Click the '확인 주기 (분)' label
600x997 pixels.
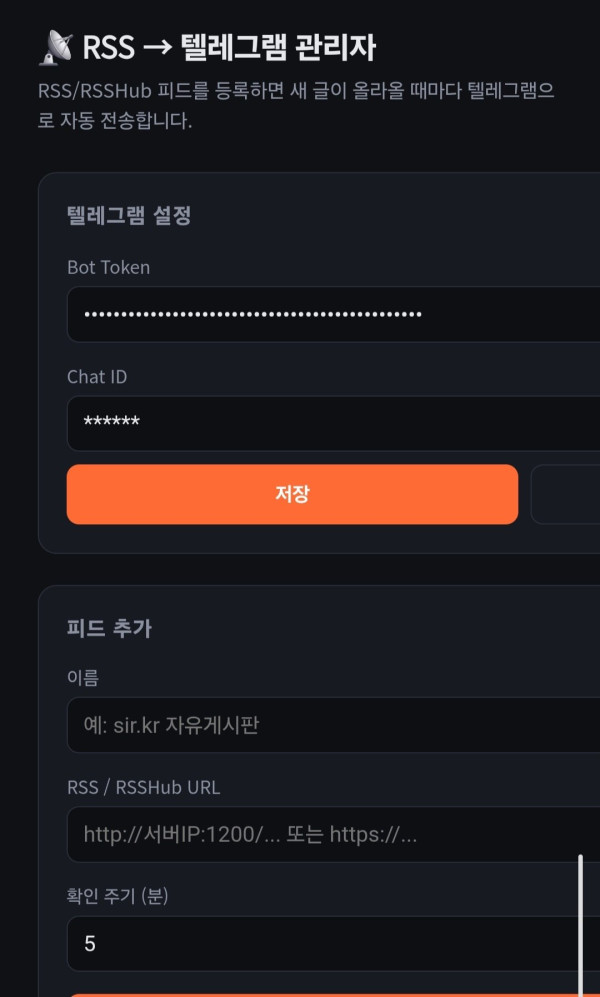click(x=118, y=897)
